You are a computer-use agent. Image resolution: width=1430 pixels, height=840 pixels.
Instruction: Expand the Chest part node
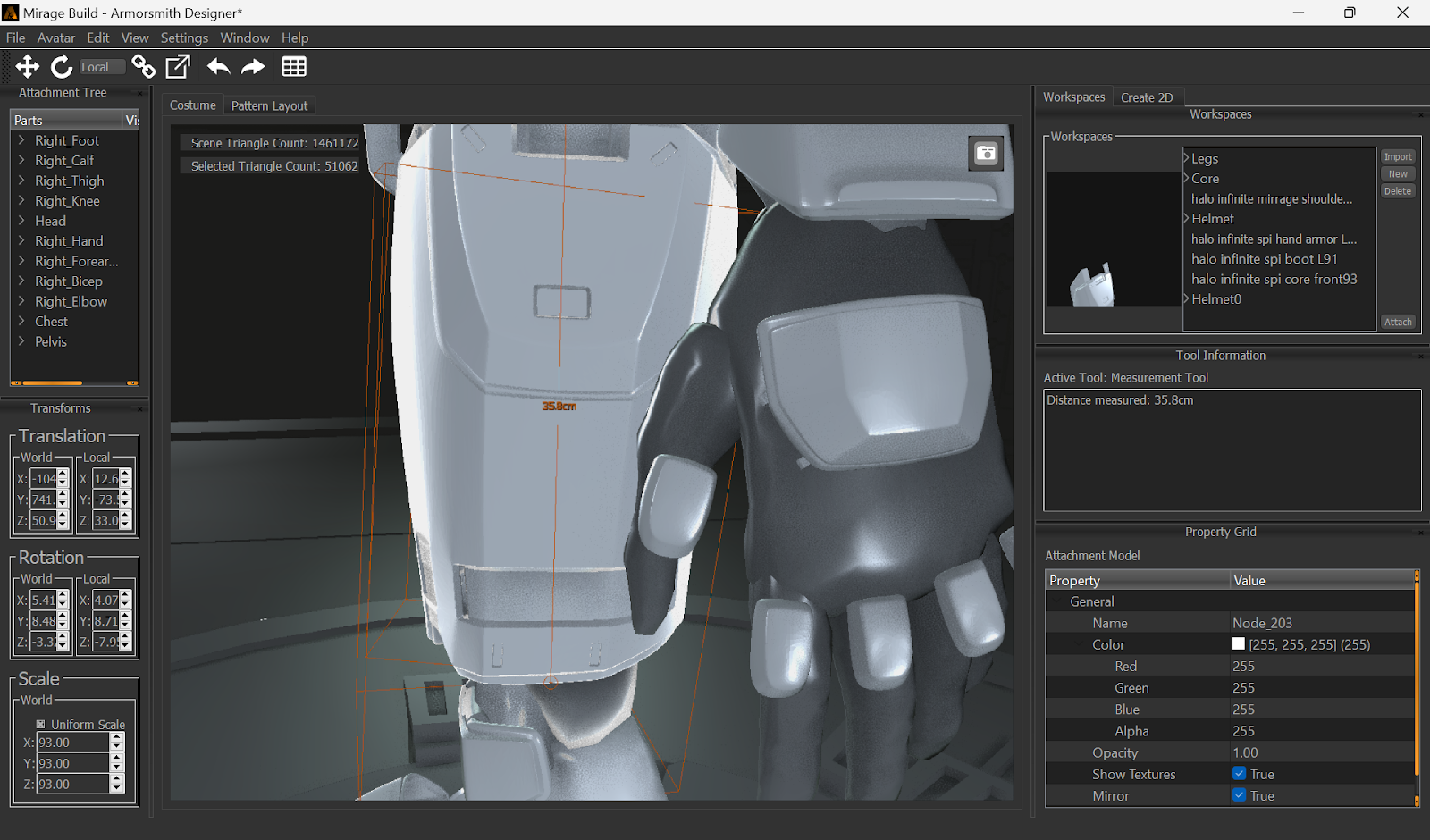tap(21, 322)
